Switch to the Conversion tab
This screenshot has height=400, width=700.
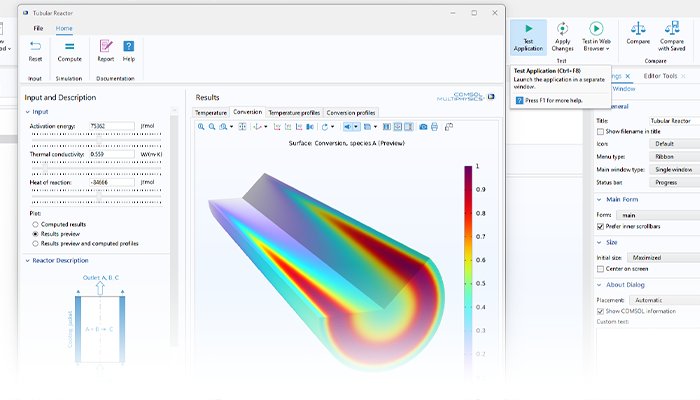pyautogui.click(x=247, y=112)
